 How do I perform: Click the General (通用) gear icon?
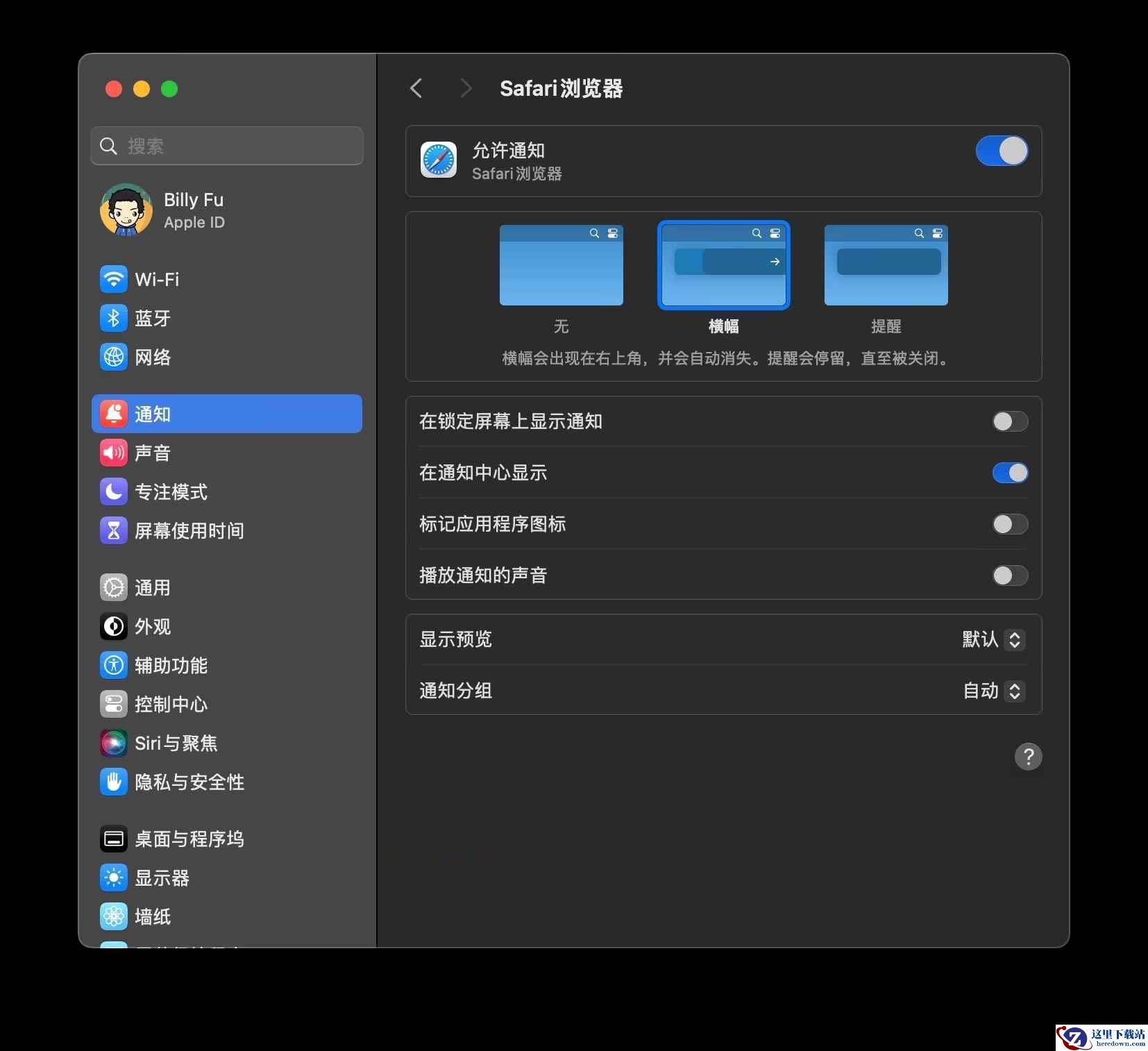114,587
